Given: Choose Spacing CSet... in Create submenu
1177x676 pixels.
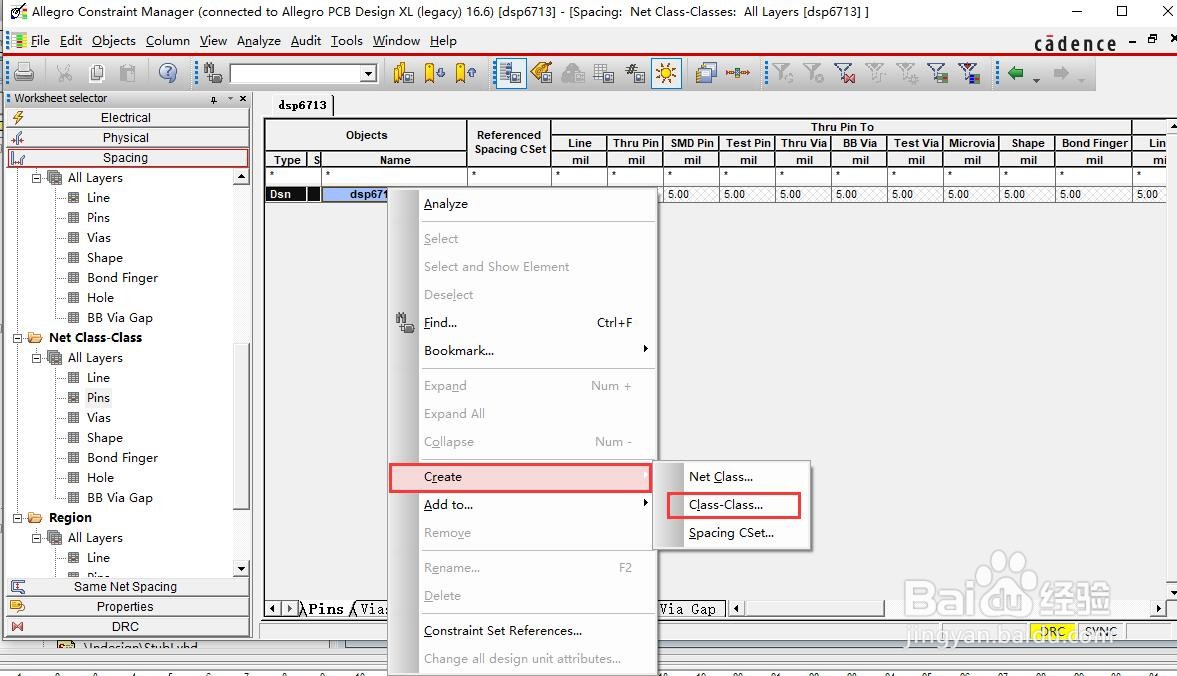Looking at the screenshot, I should tap(733, 533).
